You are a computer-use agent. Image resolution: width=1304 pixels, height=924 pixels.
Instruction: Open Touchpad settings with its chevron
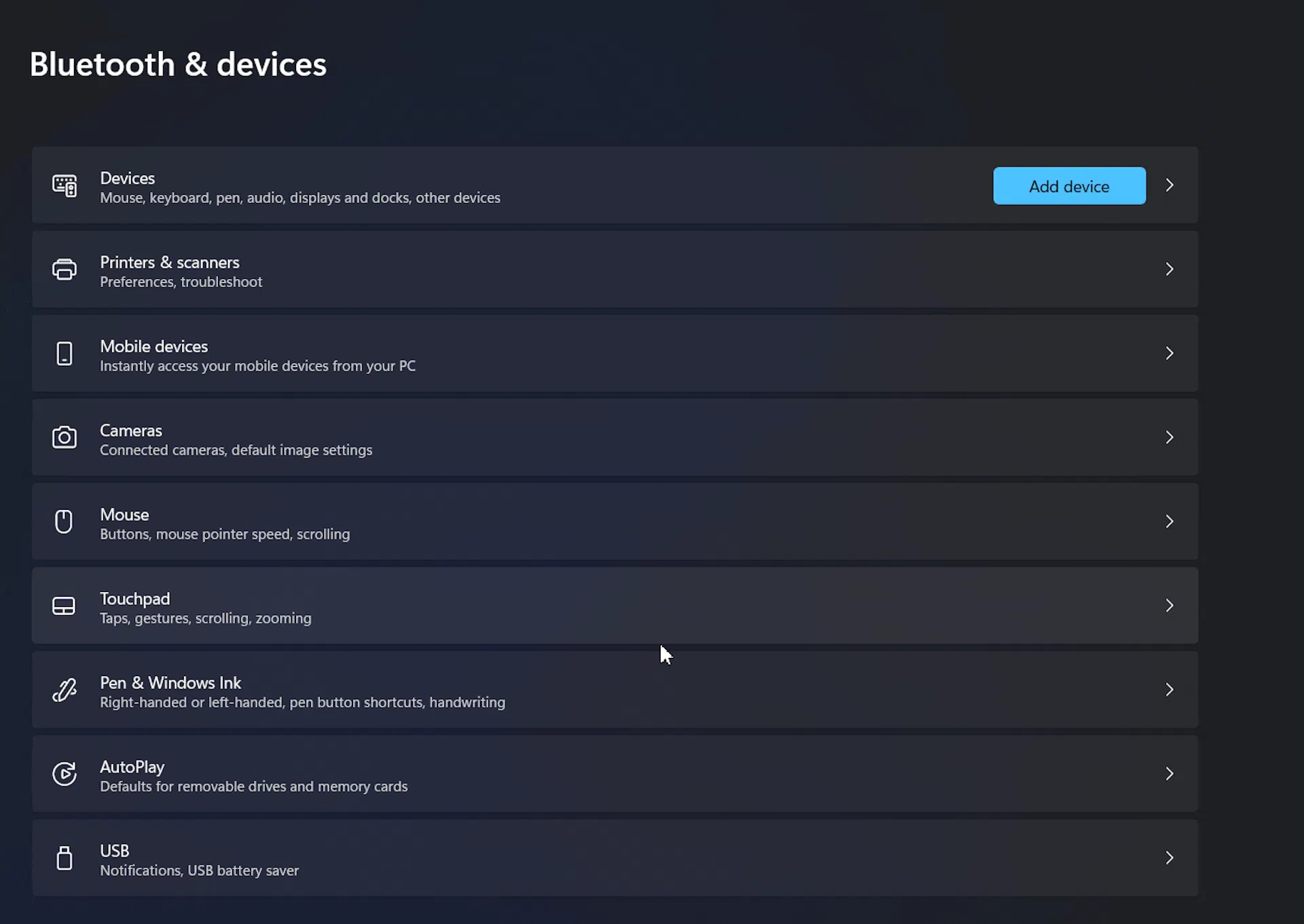click(x=1170, y=606)
